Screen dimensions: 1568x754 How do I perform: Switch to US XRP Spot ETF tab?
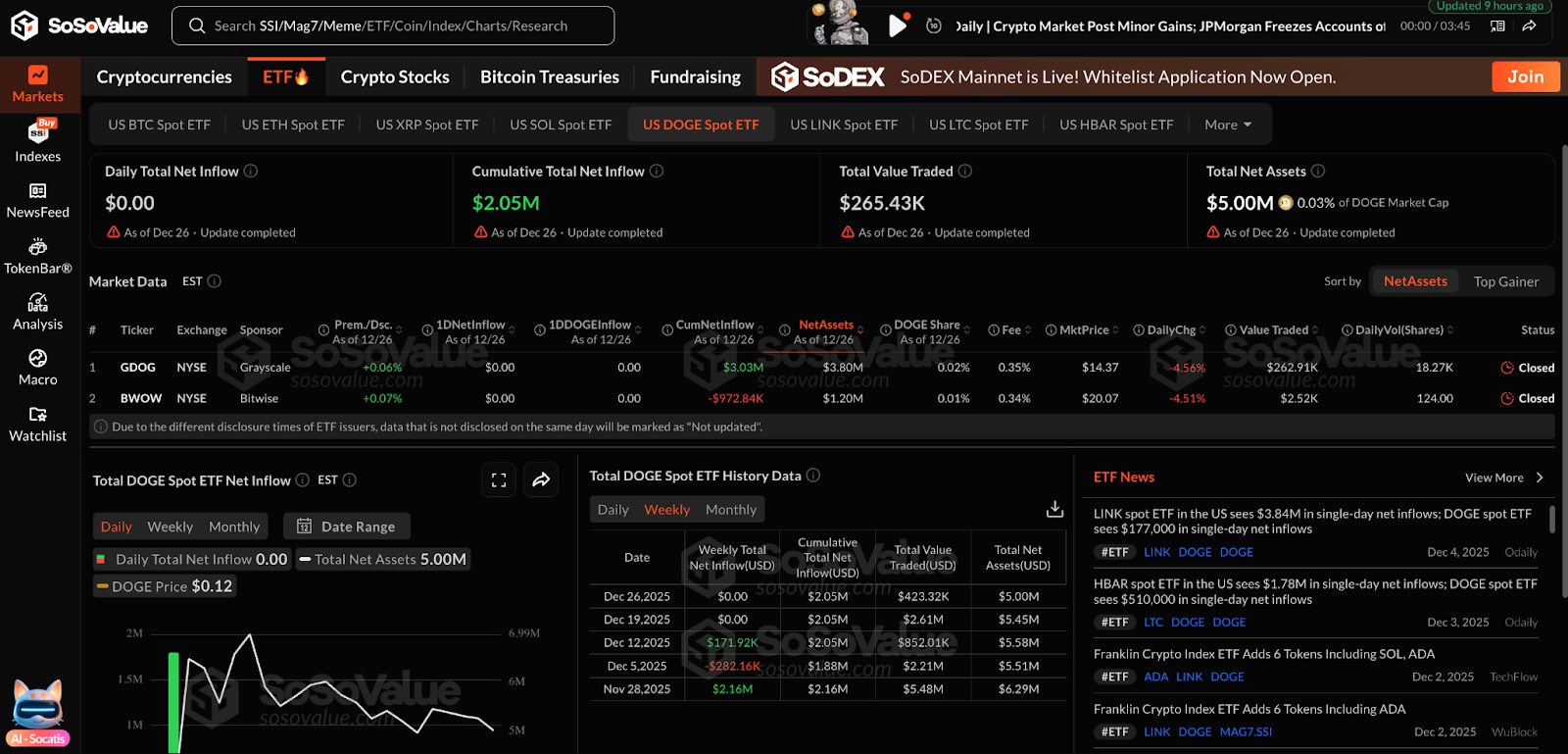coord(427,125)
